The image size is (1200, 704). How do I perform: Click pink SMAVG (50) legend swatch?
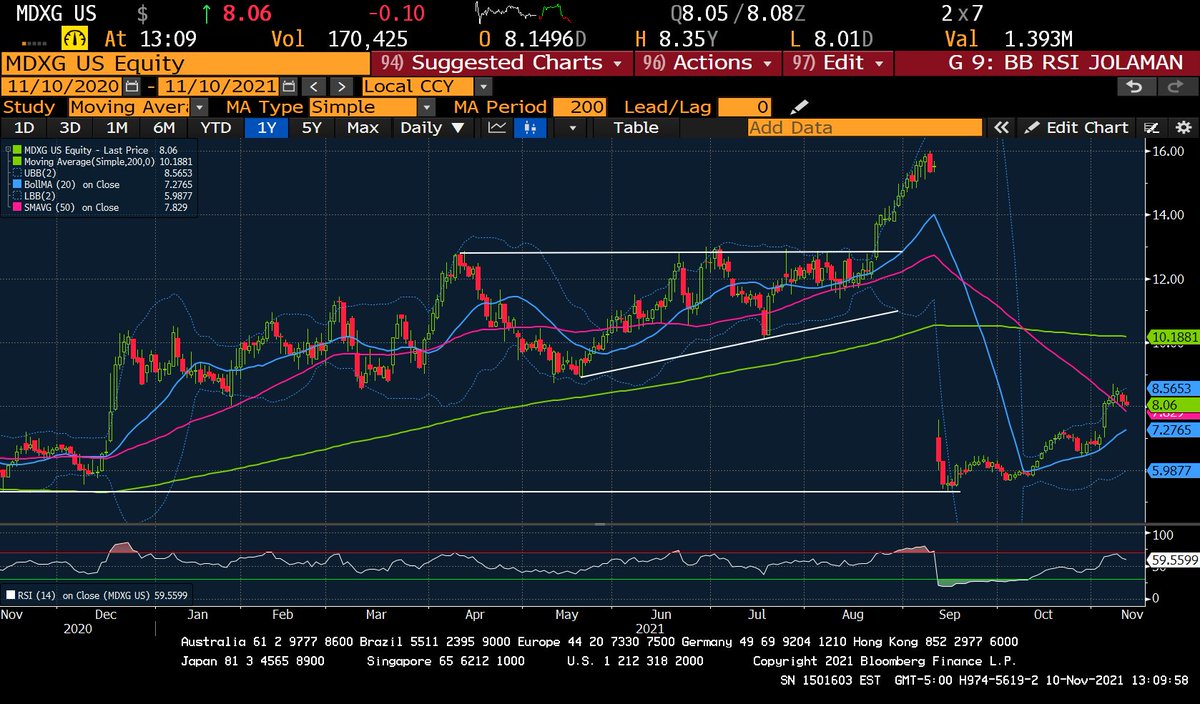(16, 208)
